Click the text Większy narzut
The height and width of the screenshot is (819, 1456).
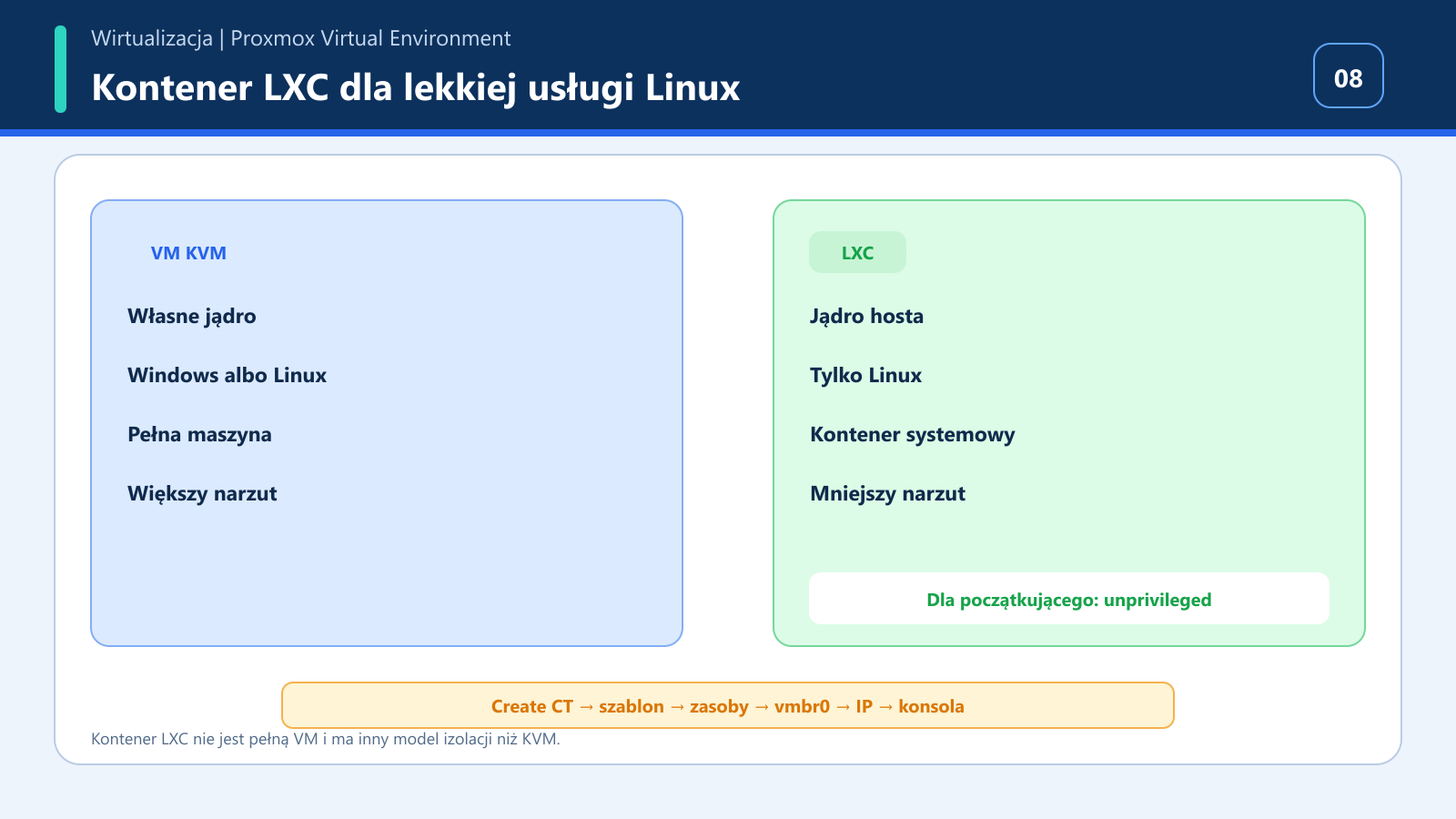tap(202, 494)
